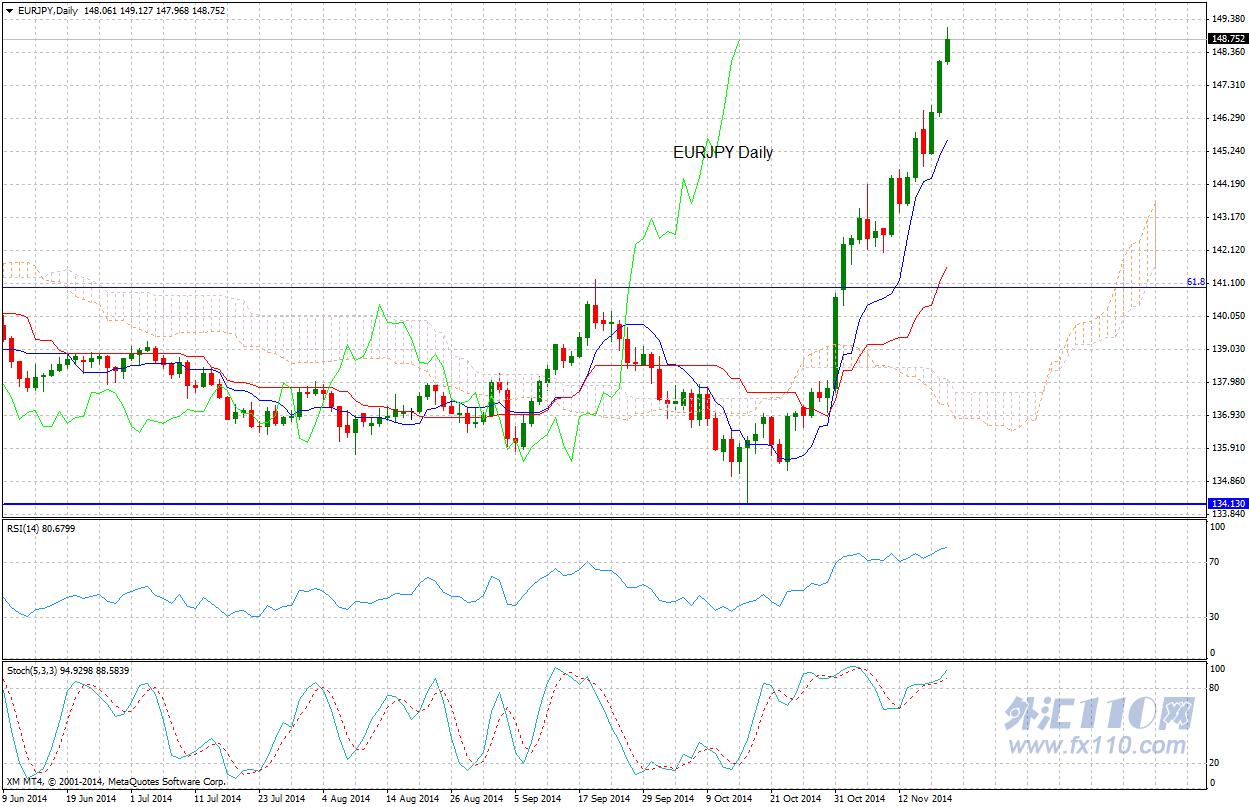Screen dimensions: 1249x807
Task: Select the 61.8 Fibonacci level label
Action: click(x=1195, y=282)
